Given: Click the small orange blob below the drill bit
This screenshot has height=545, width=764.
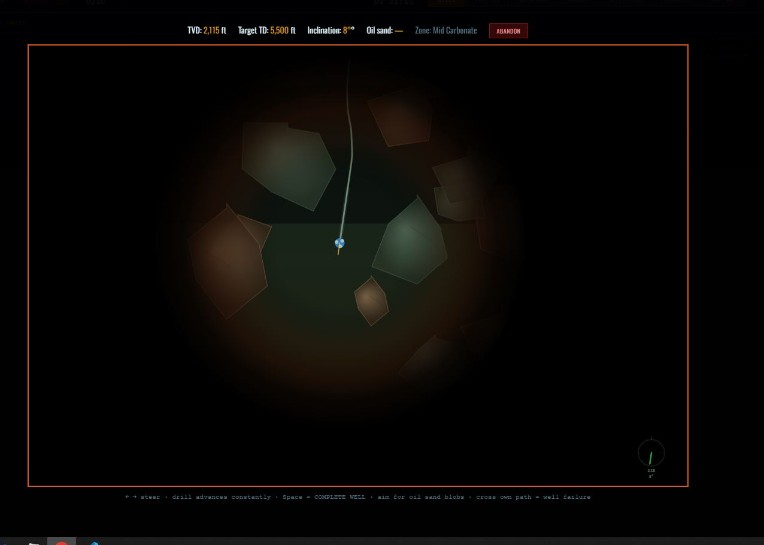Looking at the screenshot, I should 371,301.
